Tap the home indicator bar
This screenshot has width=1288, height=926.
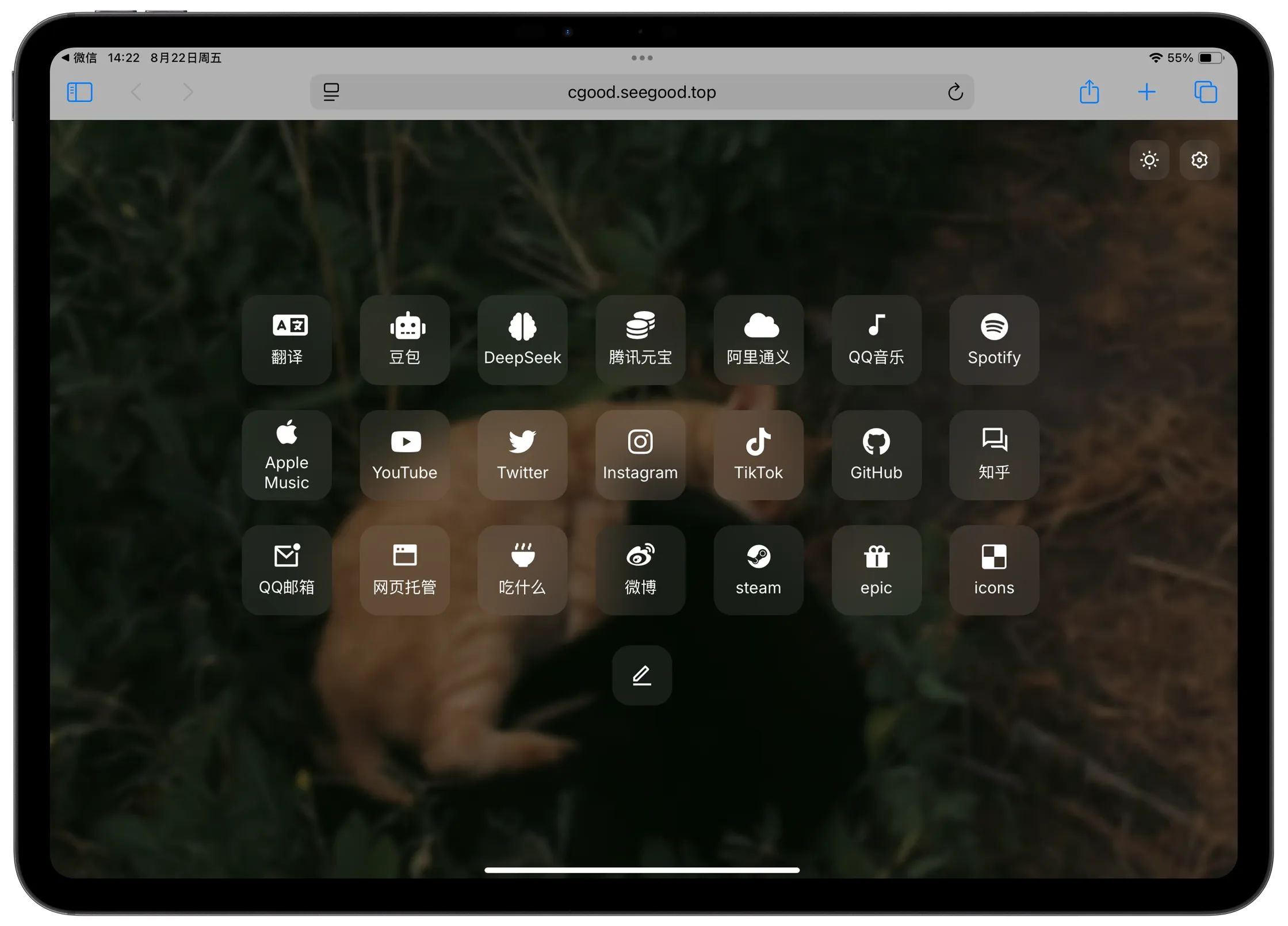coord(642,870)
